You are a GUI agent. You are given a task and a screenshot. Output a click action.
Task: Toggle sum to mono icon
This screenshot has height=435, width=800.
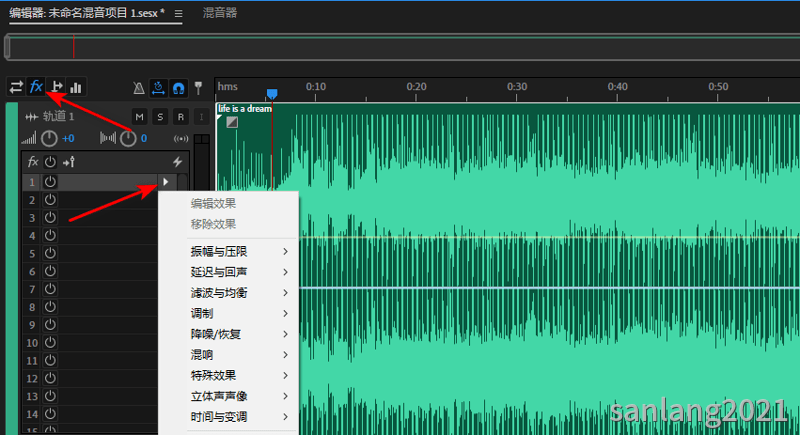click(181, 139)
